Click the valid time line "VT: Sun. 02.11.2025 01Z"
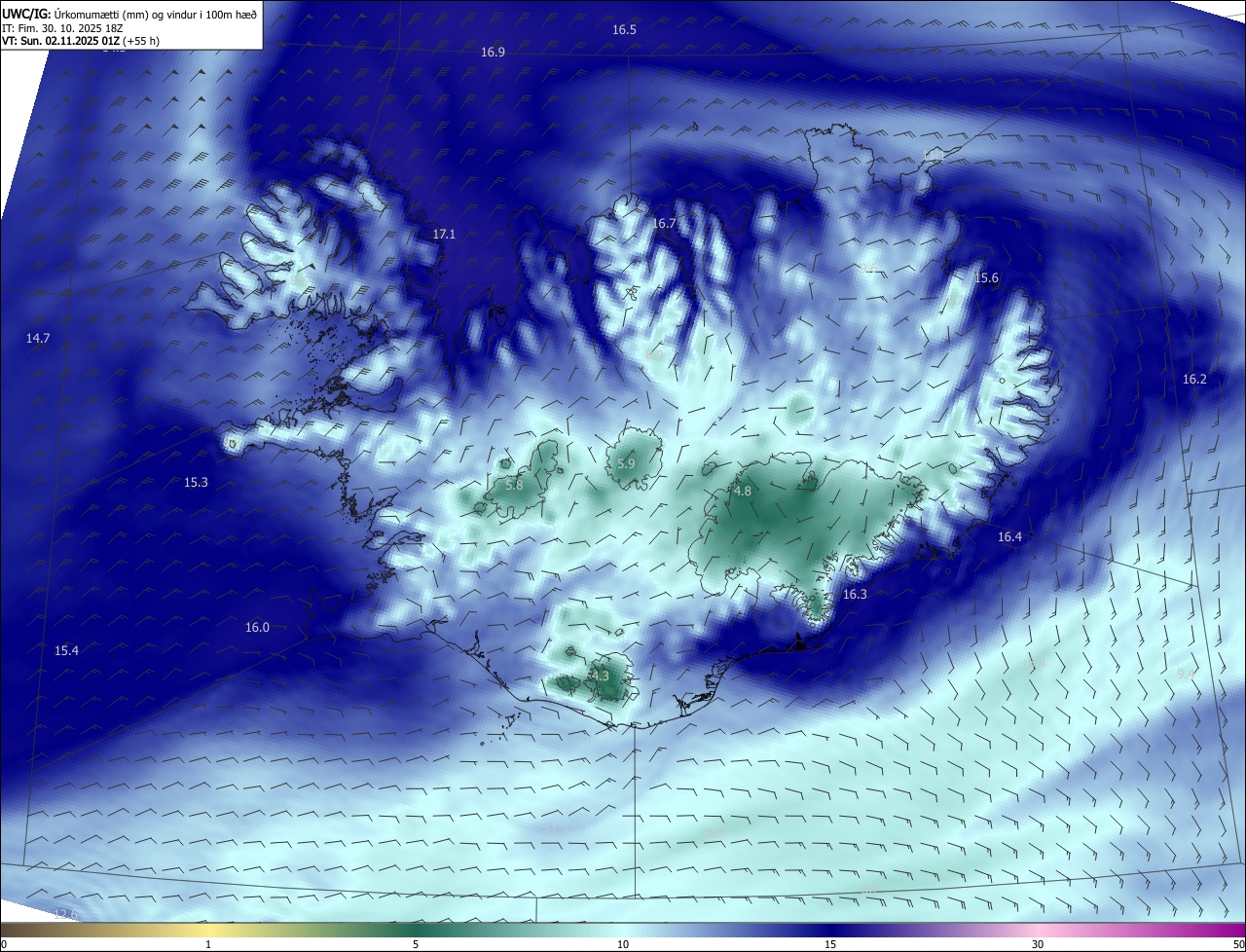This screenshot has width=1246, height=952. pos(60,41)
